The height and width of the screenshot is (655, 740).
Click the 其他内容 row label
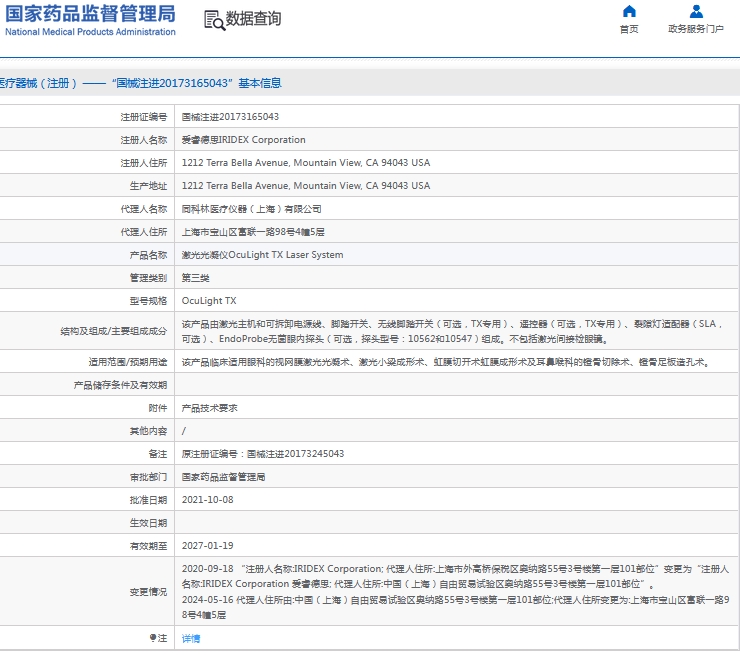pyautogui.click(x=149, y=431)
